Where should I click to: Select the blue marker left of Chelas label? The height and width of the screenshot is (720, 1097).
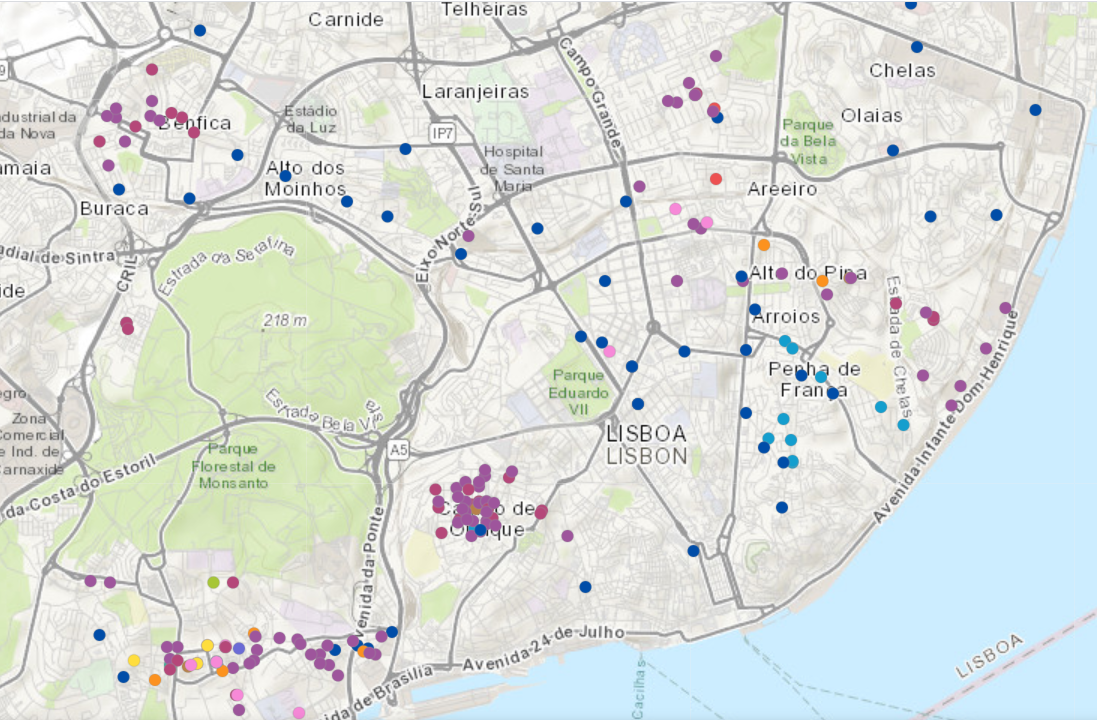[916, 47]
